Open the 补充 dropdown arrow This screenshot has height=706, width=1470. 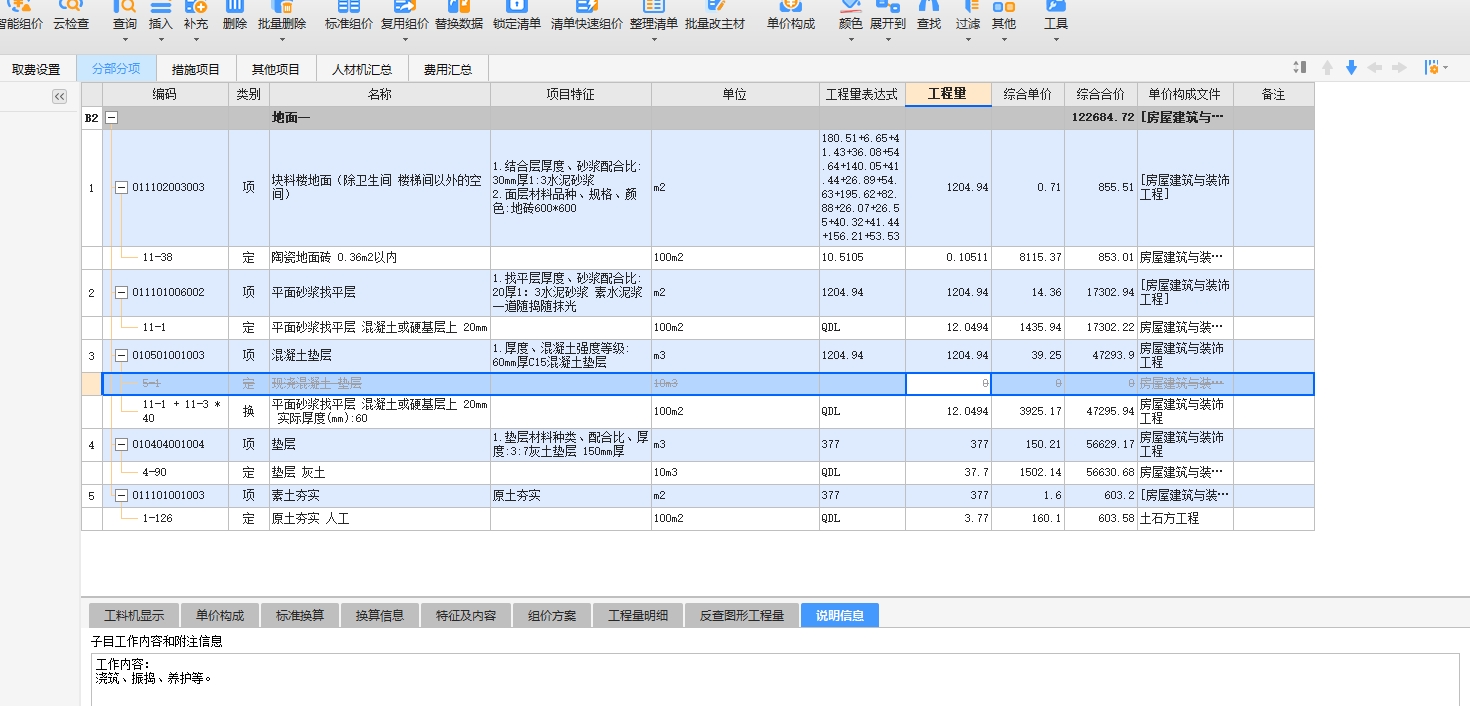[196, 40]
